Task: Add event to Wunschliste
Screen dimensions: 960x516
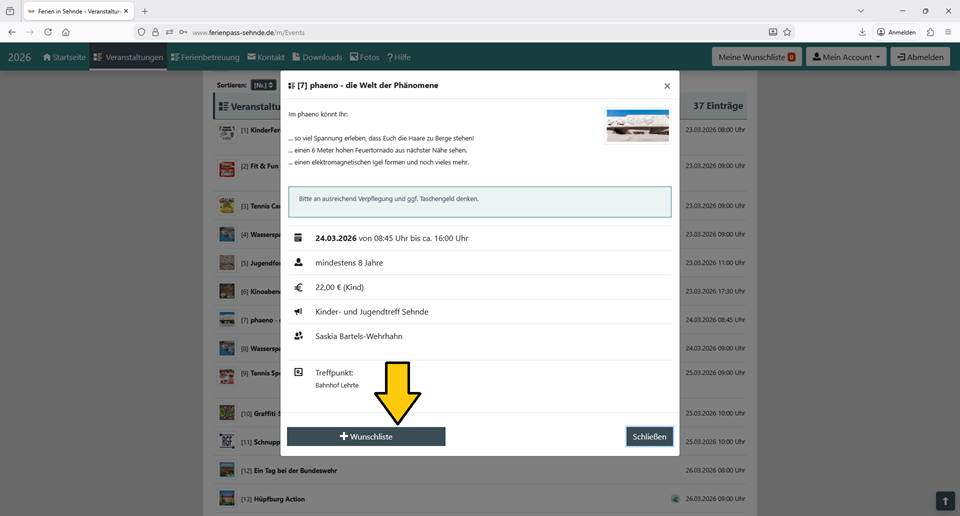Action: coord(366,437)
